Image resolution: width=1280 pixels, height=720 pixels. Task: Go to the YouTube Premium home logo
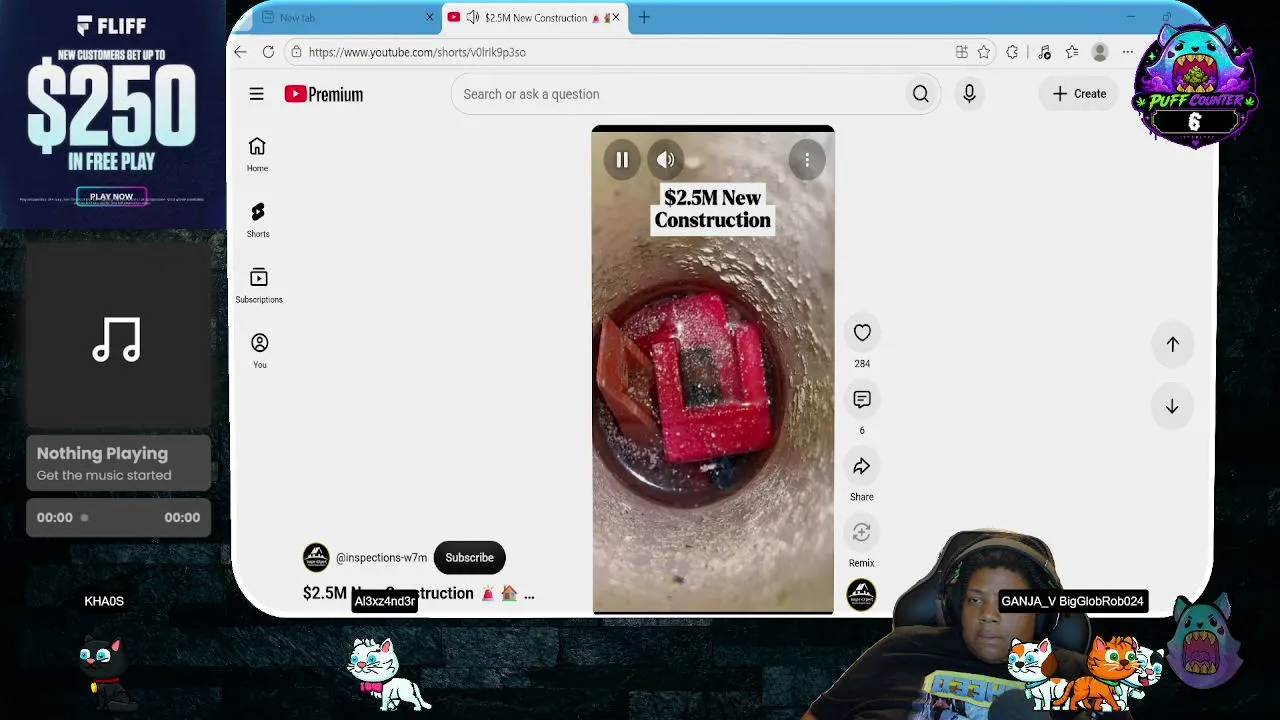[x=323, y=94]
